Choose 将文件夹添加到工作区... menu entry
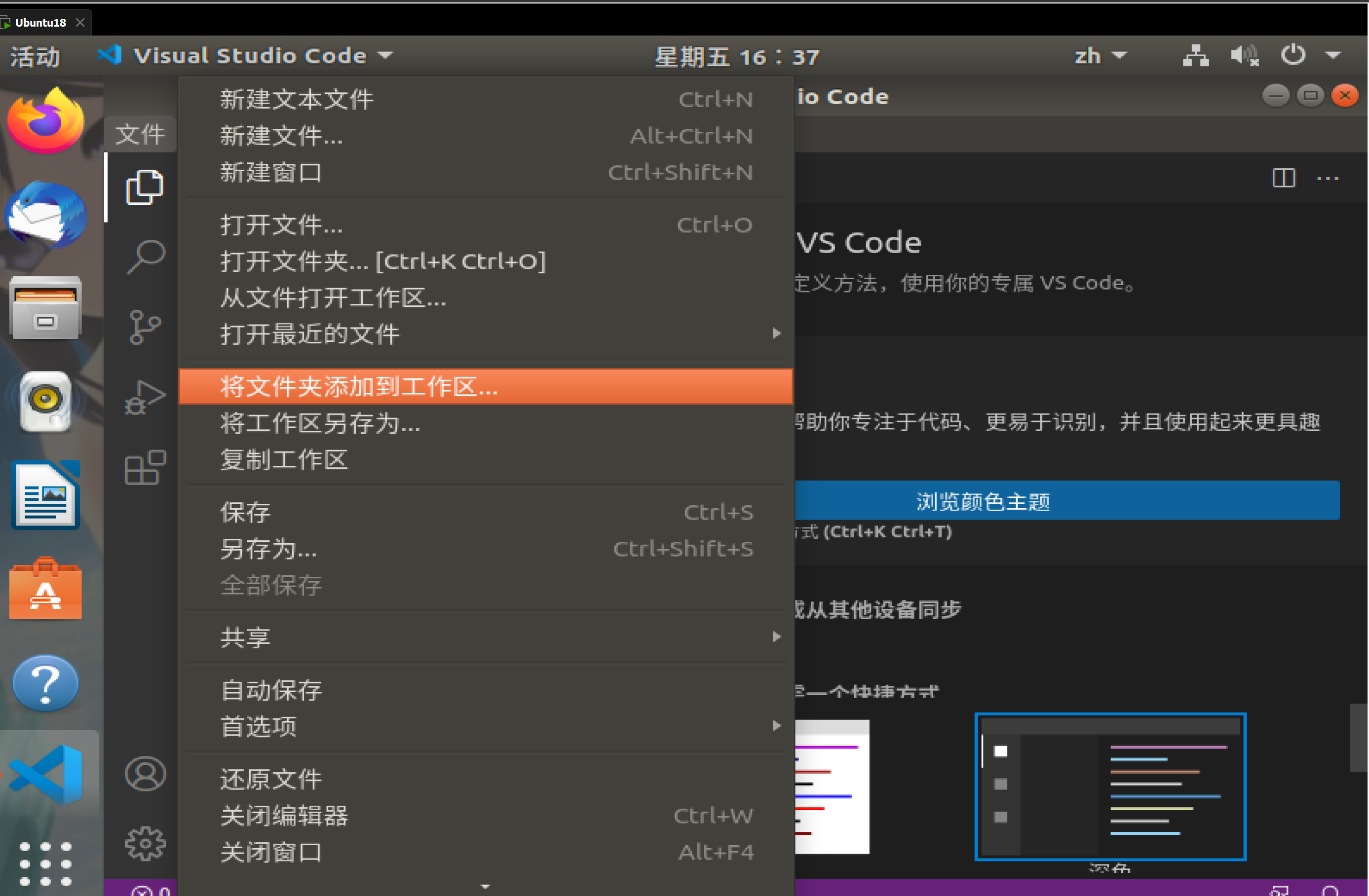The width and height of the screenshot is (1369, 896). coord(486,386)
